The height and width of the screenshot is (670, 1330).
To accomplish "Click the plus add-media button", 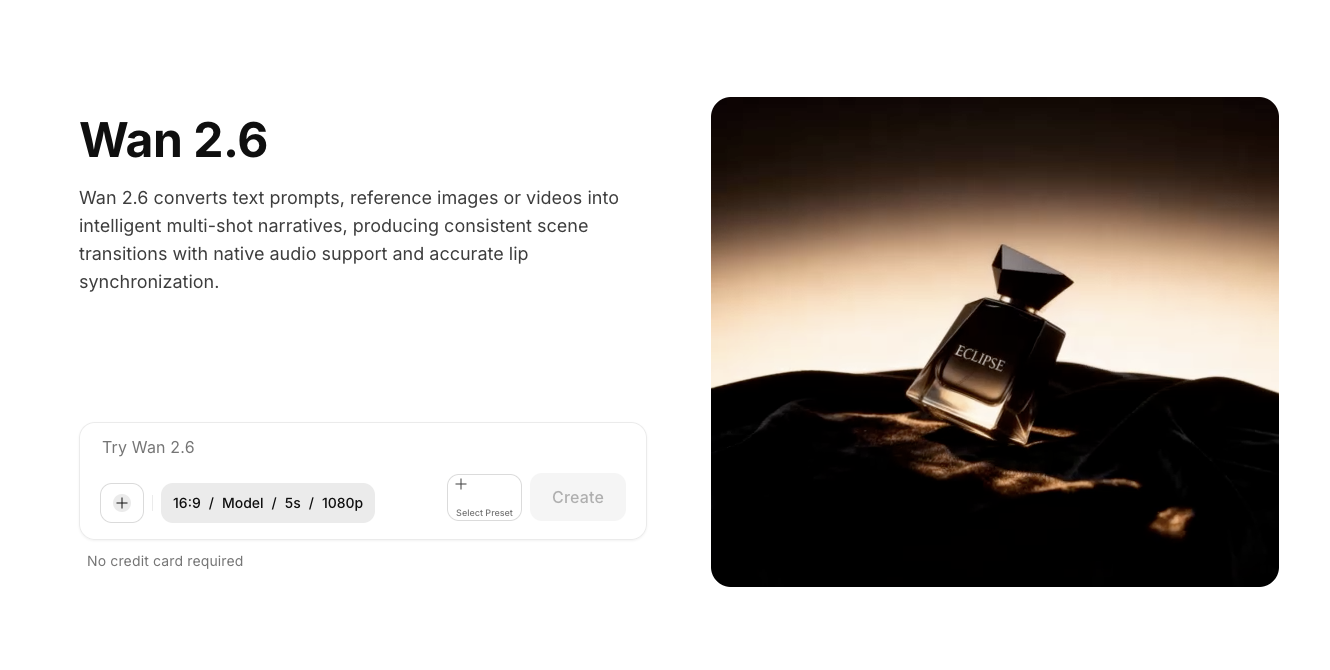I will (x=122, y=503).
